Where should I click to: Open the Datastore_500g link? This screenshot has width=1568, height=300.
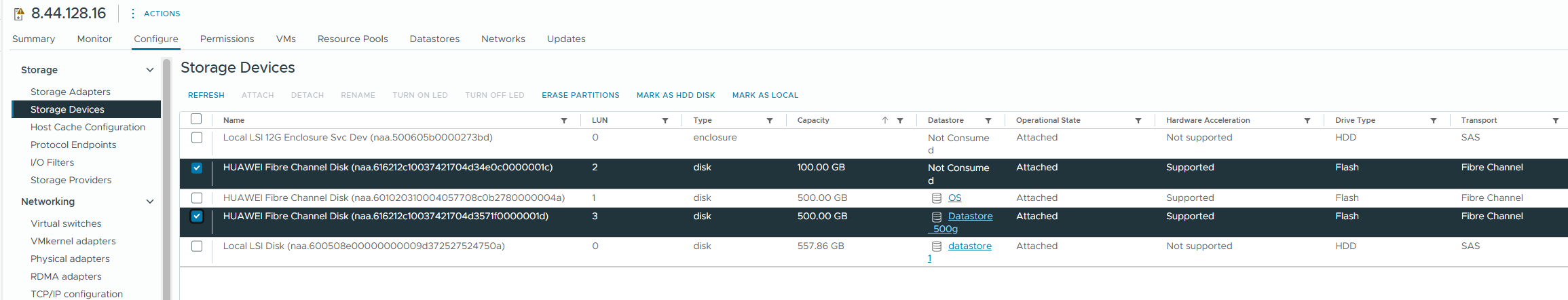[x=960, y=223]
